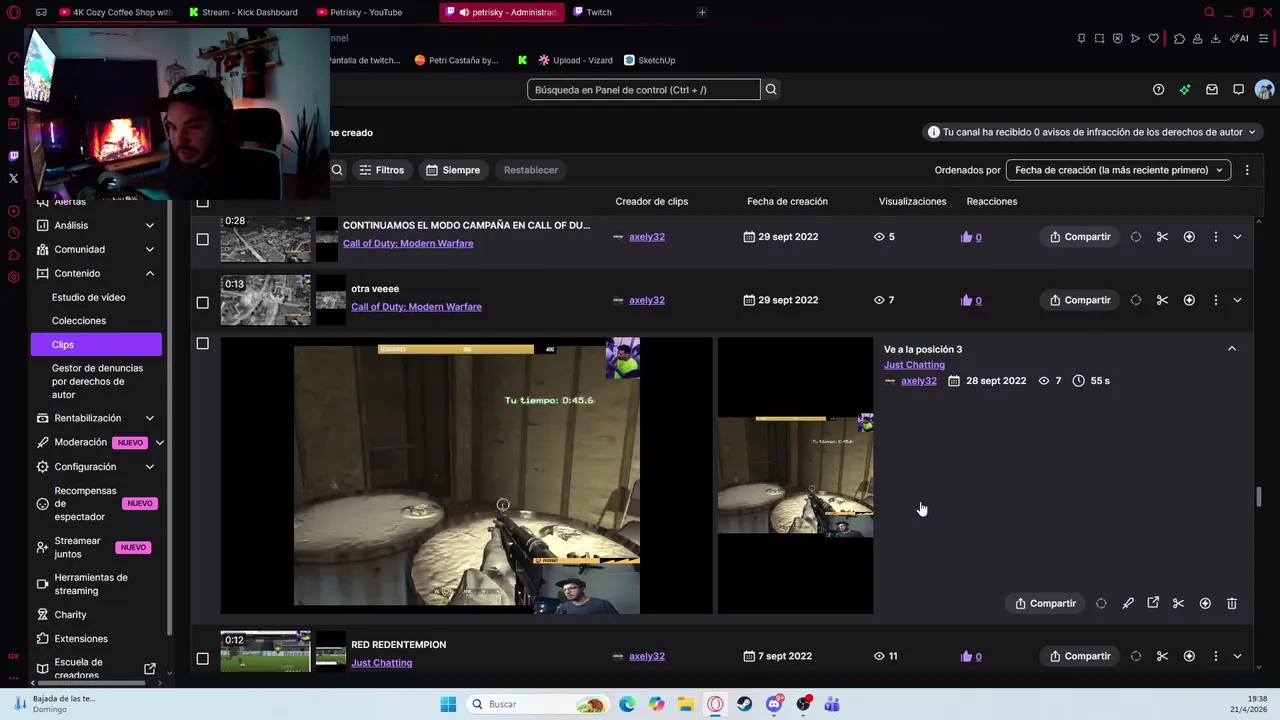1280x720 pixels.
Task: Click scissors icon in expanded clip actions
Action: point(1178,603)
